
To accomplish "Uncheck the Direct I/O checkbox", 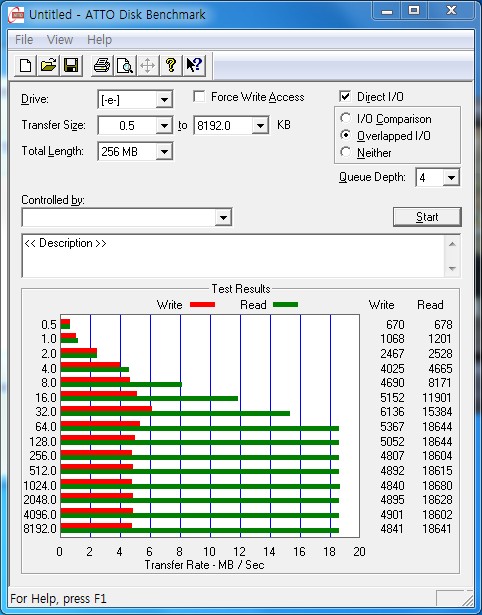I will (x=345, y=96).
